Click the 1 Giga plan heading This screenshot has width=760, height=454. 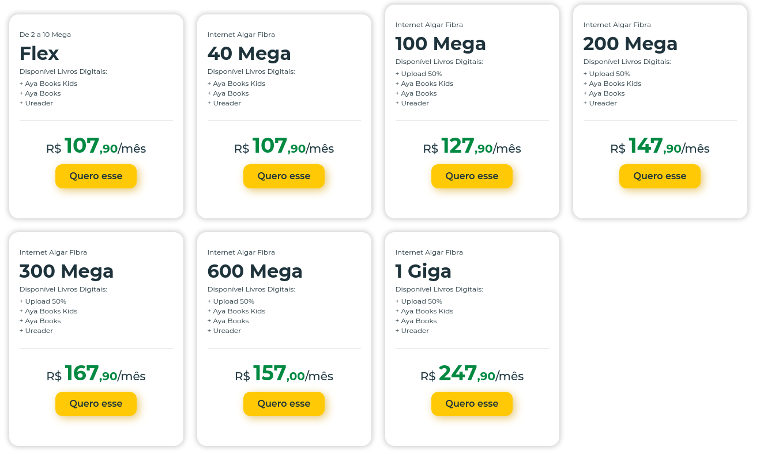click(x=423, y=271)
